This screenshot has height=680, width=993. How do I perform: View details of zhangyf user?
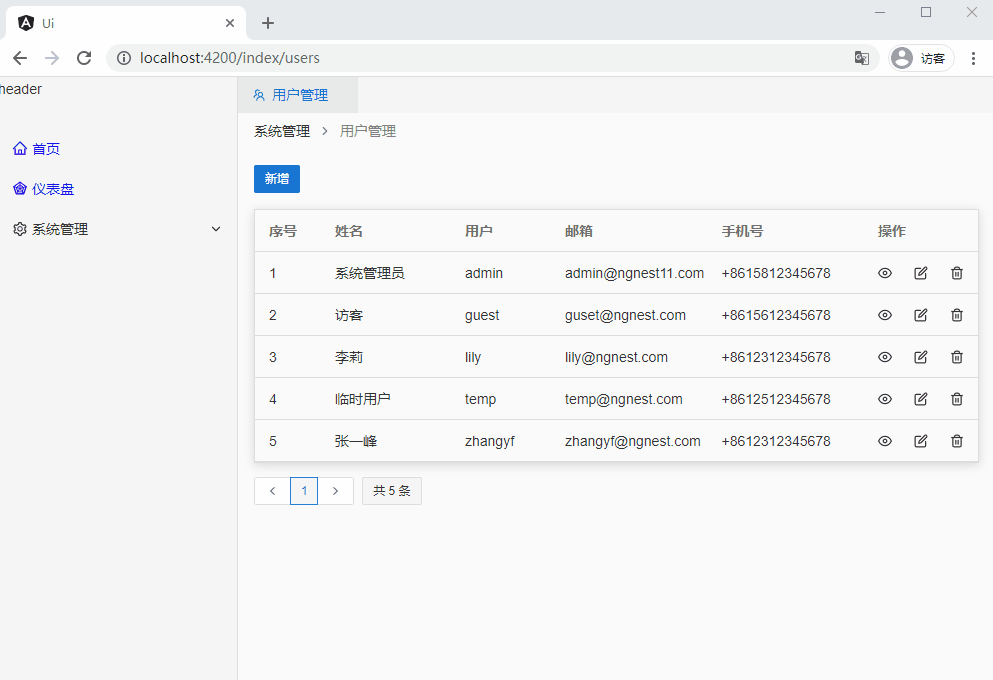(884, 441)
